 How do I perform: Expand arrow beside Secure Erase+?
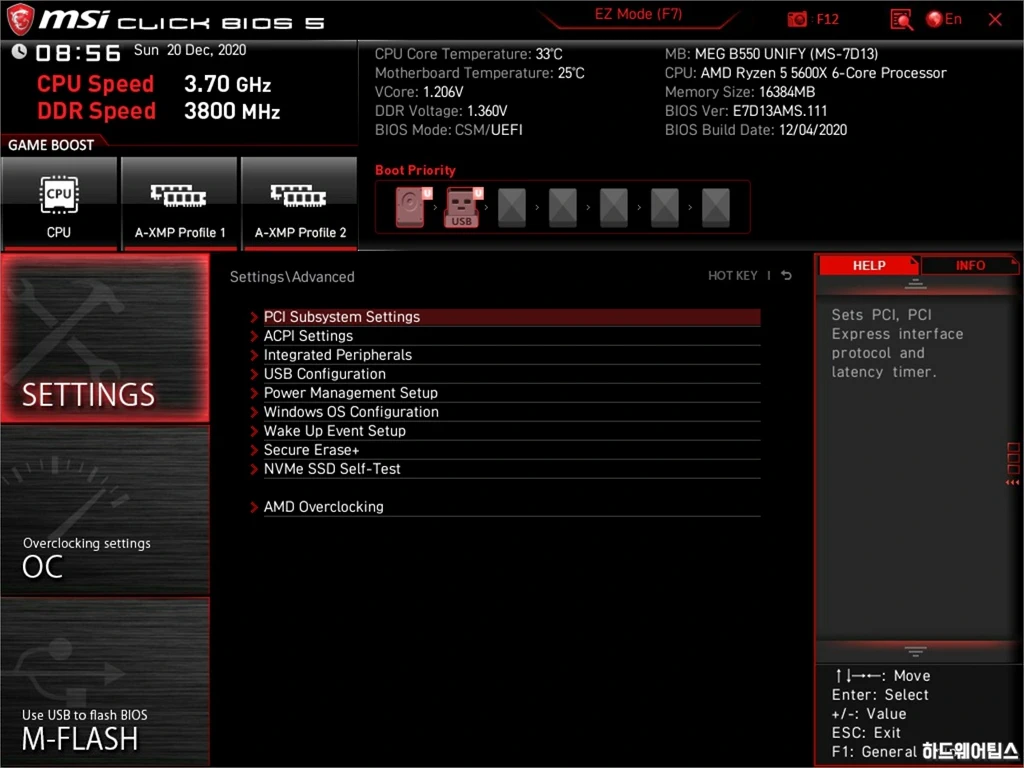click(254, 450)
